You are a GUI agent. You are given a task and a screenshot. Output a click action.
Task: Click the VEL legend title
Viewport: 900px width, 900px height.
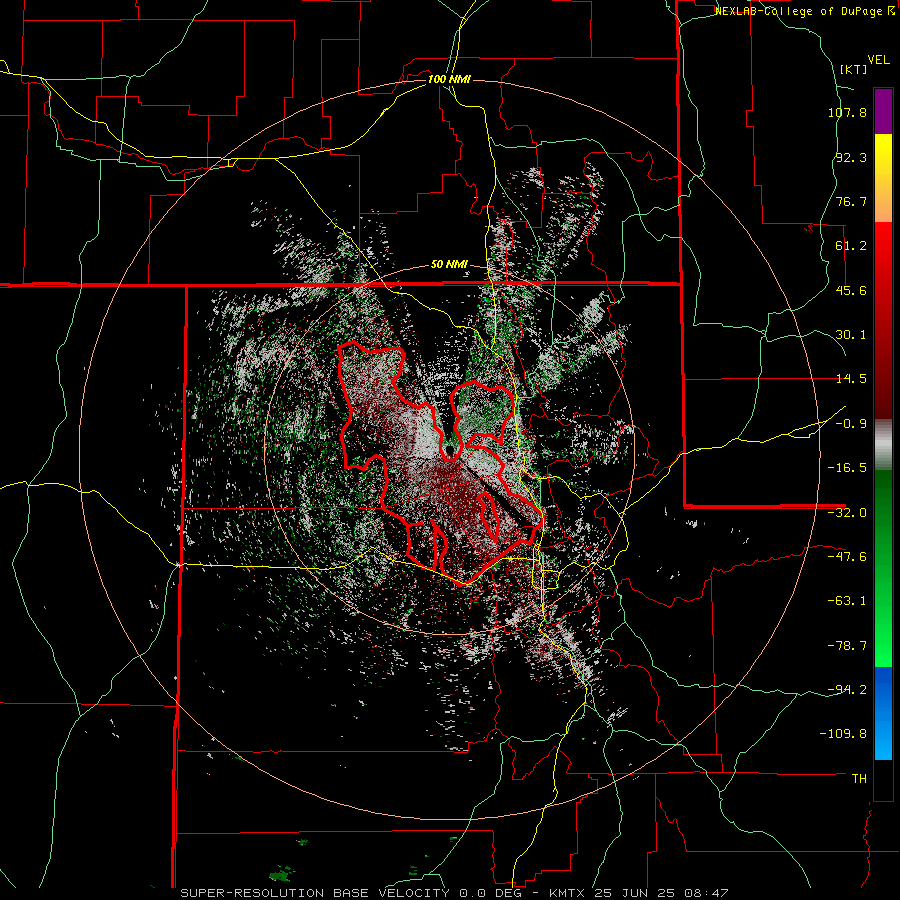tap(878, 60)
